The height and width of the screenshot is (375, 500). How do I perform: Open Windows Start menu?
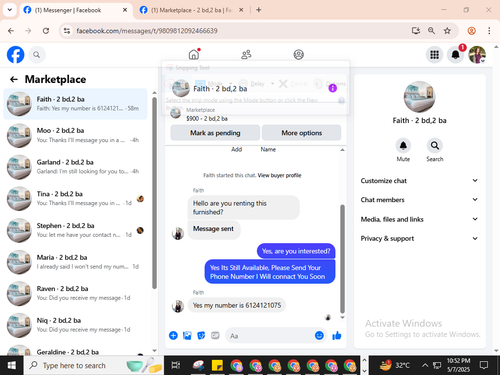pyautogui.click(x=12, y=365)
